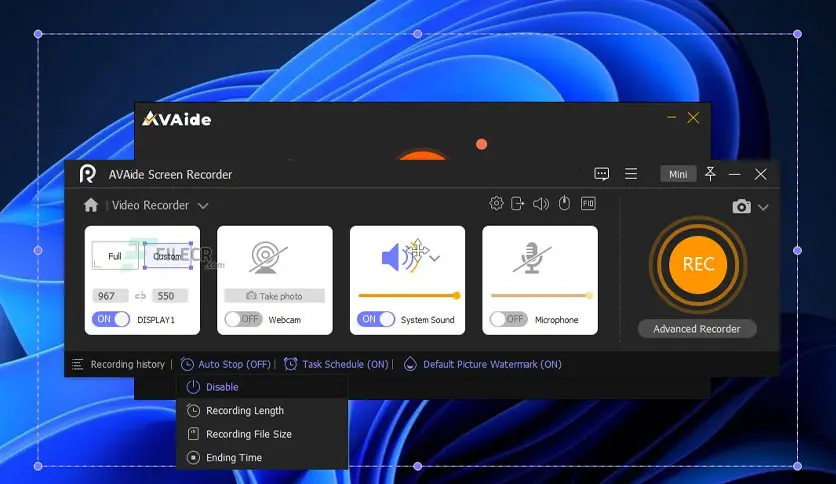Open Default Picture Watermark (ON) settings
The height and width of the screenshot is (484, 836).
[492, 365]
